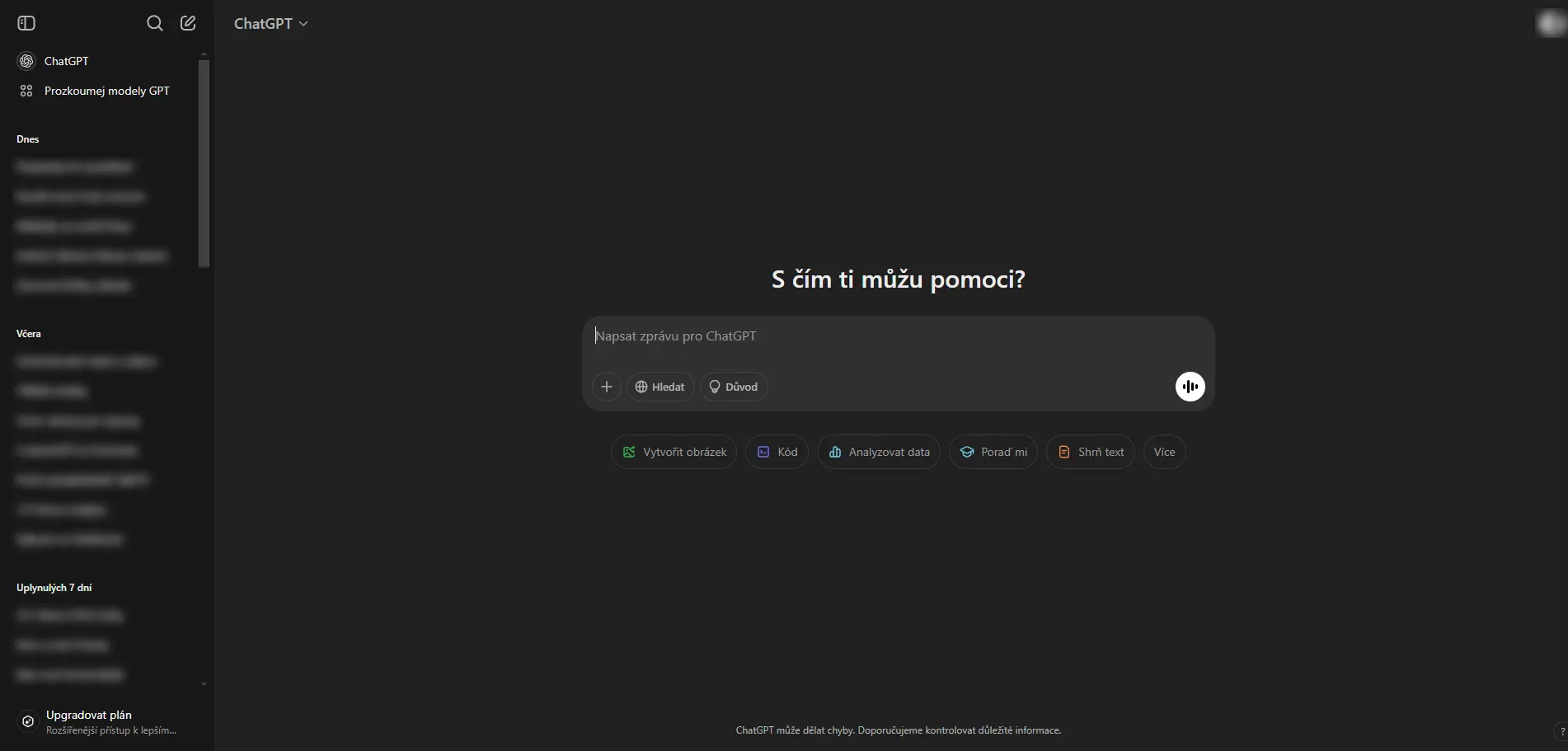Choose the Poraď mi suggestion

pos(993,452)
